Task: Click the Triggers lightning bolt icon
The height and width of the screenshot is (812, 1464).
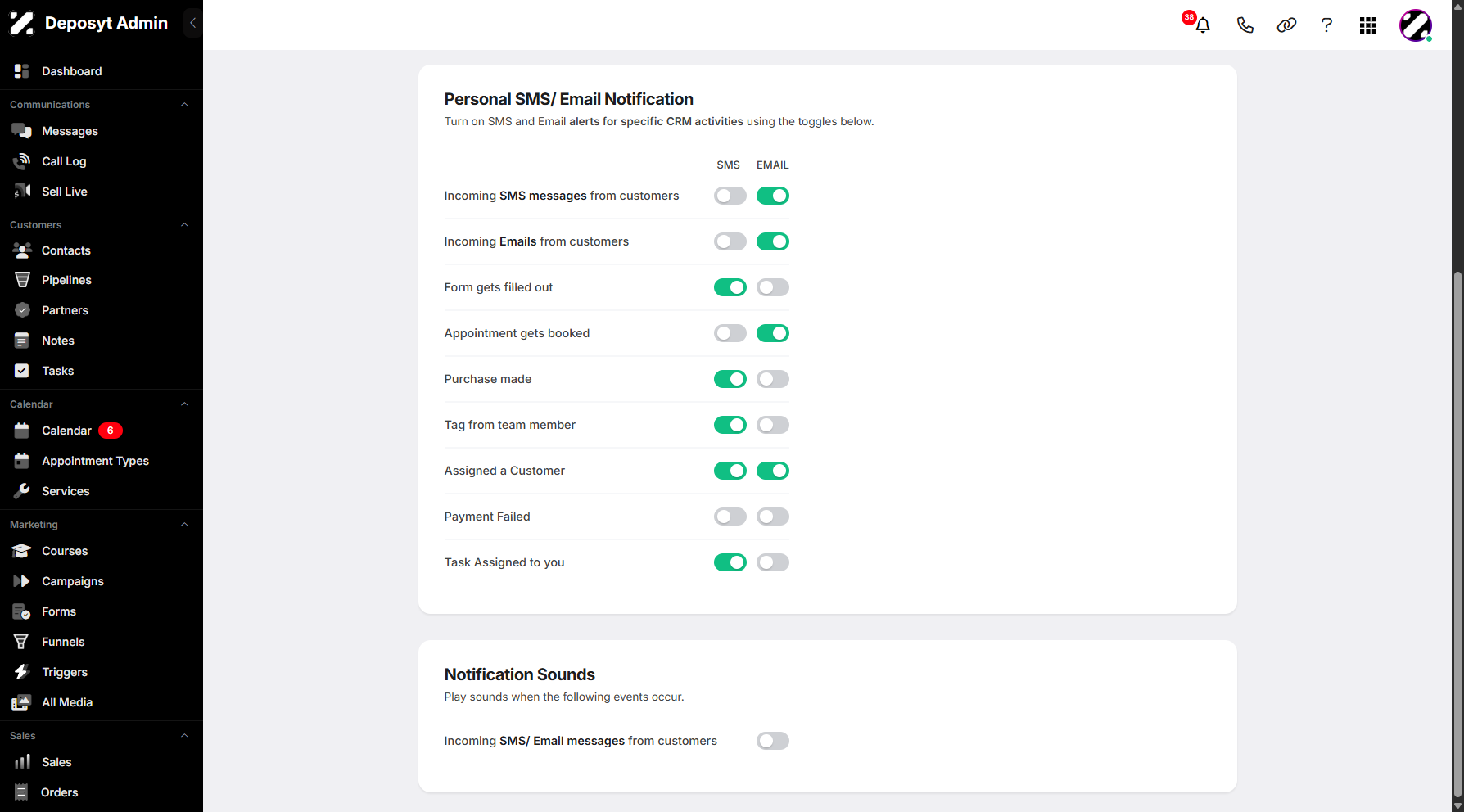Action: (22, 672)
